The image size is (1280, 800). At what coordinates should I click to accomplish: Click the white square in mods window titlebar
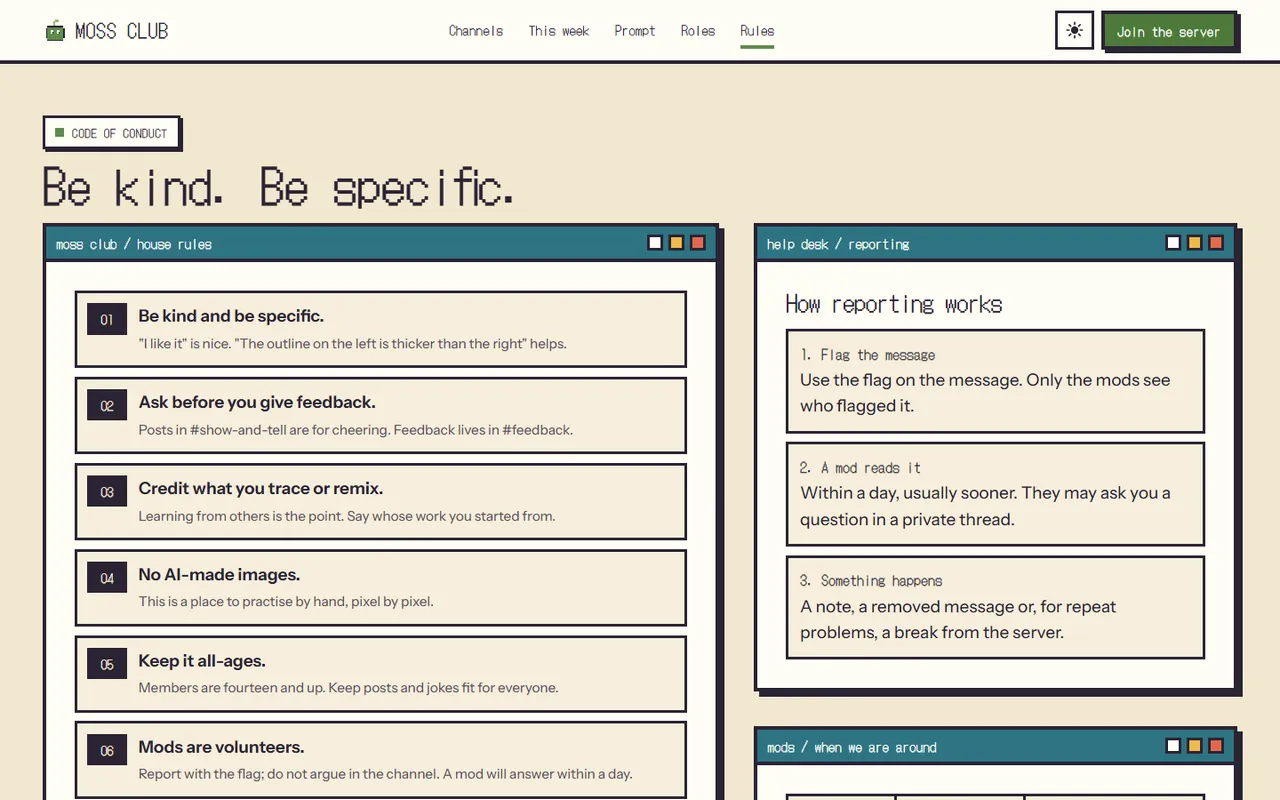click(x=1173, y=746)
